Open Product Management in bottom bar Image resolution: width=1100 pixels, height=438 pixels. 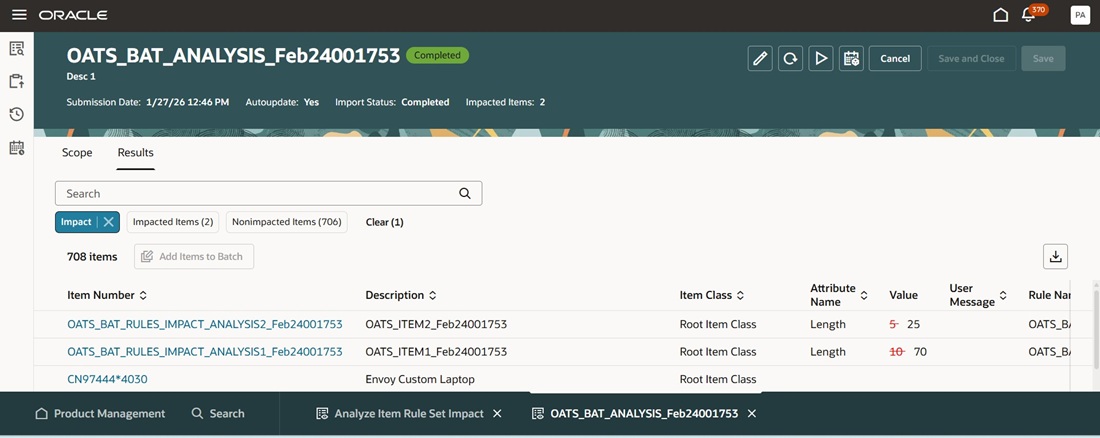tap(100, 413)
